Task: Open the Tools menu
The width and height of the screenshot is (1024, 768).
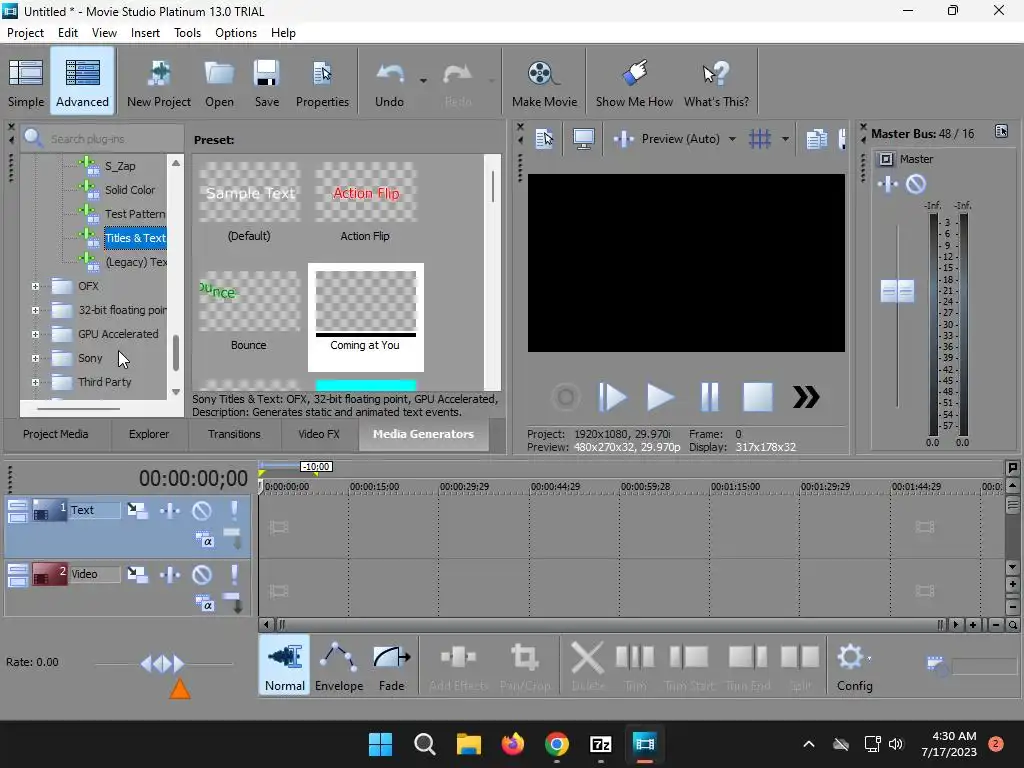Action: 187,33
